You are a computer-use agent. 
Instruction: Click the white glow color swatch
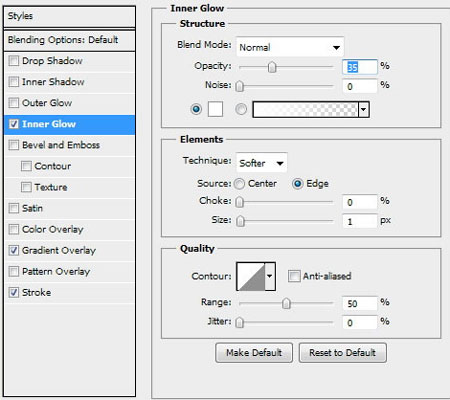pos(215,109)
